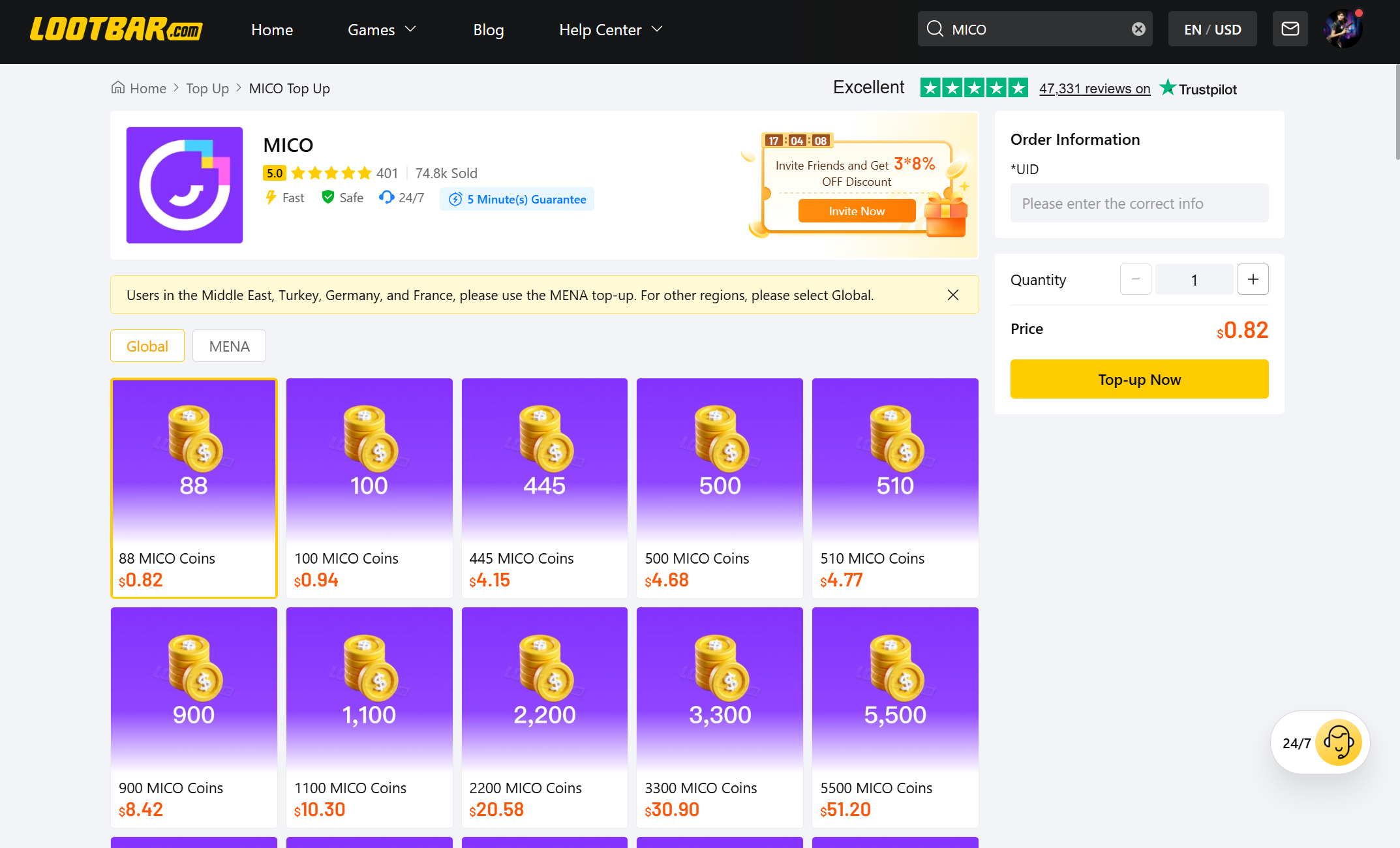Click the home icon in breadcrumb
This screenshot has width=1400, height=848.
tap(118, 87)
